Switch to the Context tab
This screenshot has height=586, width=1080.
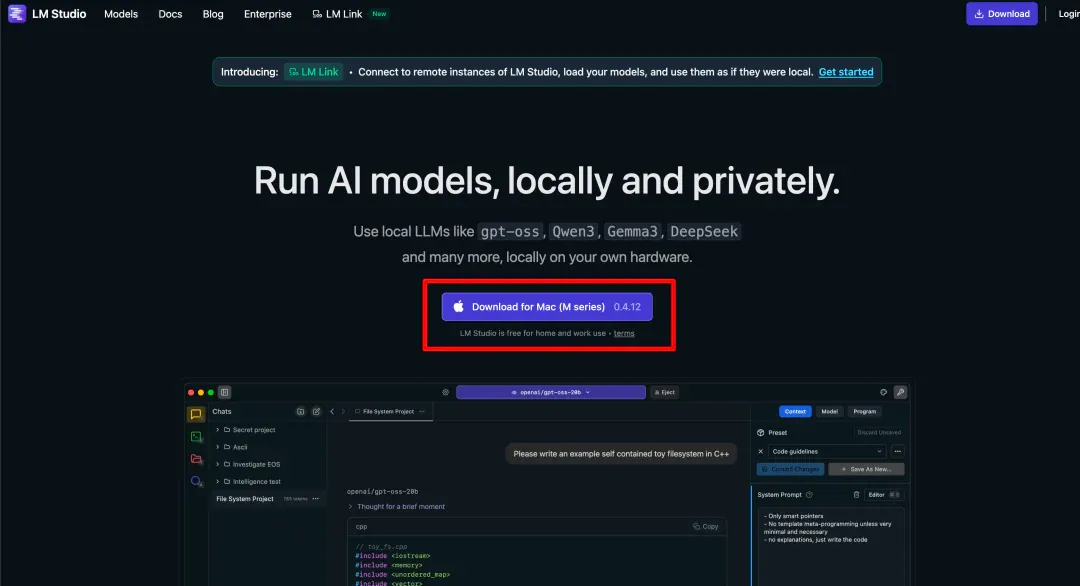point(795,412)
